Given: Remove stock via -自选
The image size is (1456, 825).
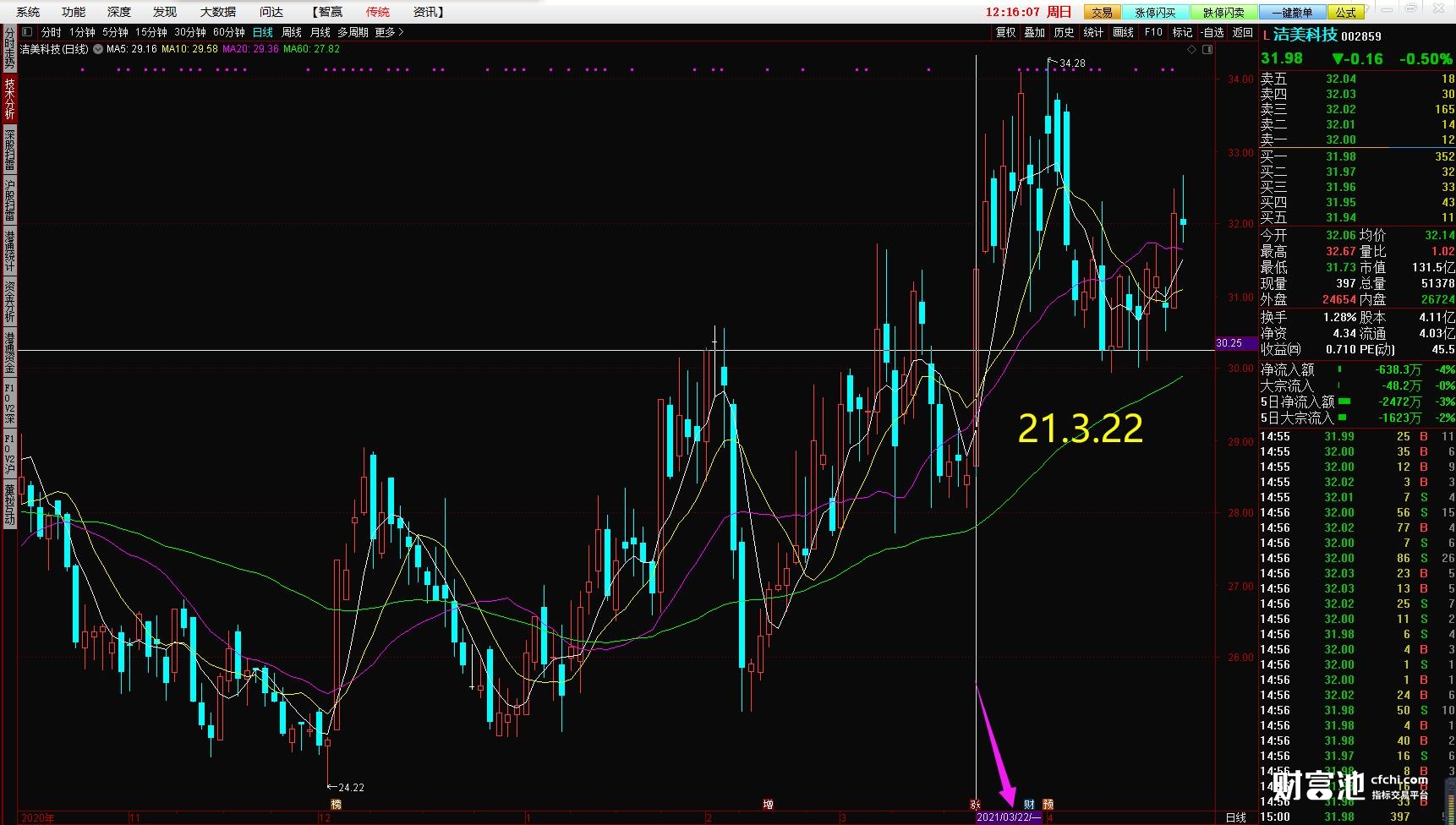Looking at the screenshot, I should 1212,32.
